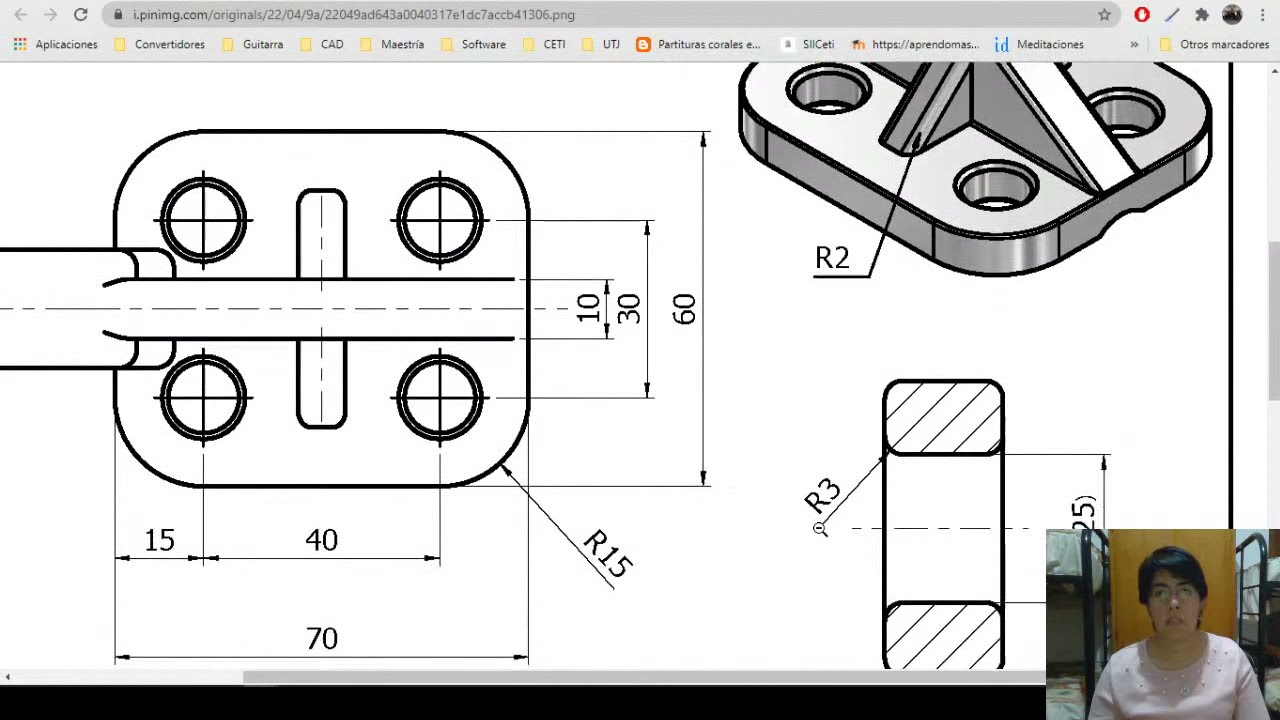The width and height of the screenshot is (1280, 720).
Task: Open the red Opera-style extension icon
Action: pyautogui.click(x=1142, y=15)
